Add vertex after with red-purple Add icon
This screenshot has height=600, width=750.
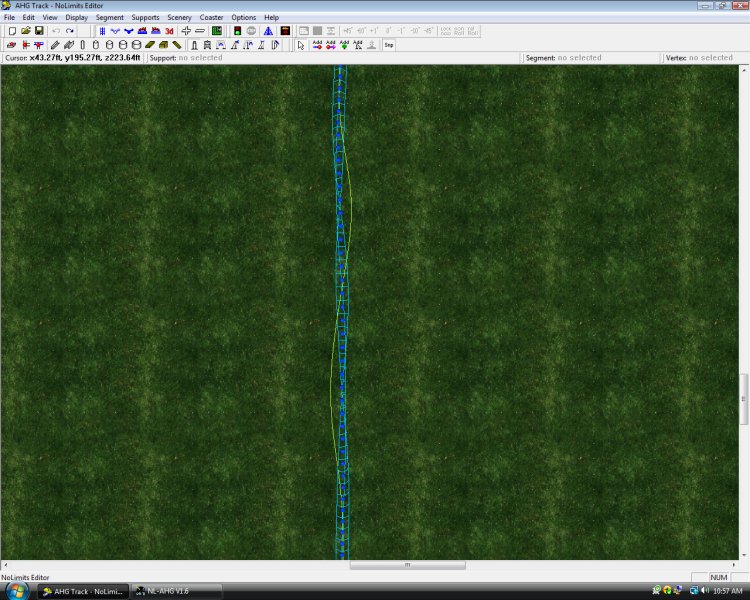click(x=331, y=45)
